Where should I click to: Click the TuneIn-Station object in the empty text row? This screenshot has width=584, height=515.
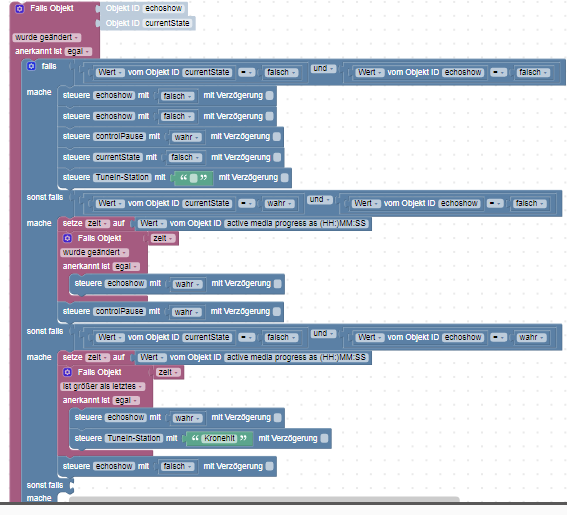coord(122,177)
